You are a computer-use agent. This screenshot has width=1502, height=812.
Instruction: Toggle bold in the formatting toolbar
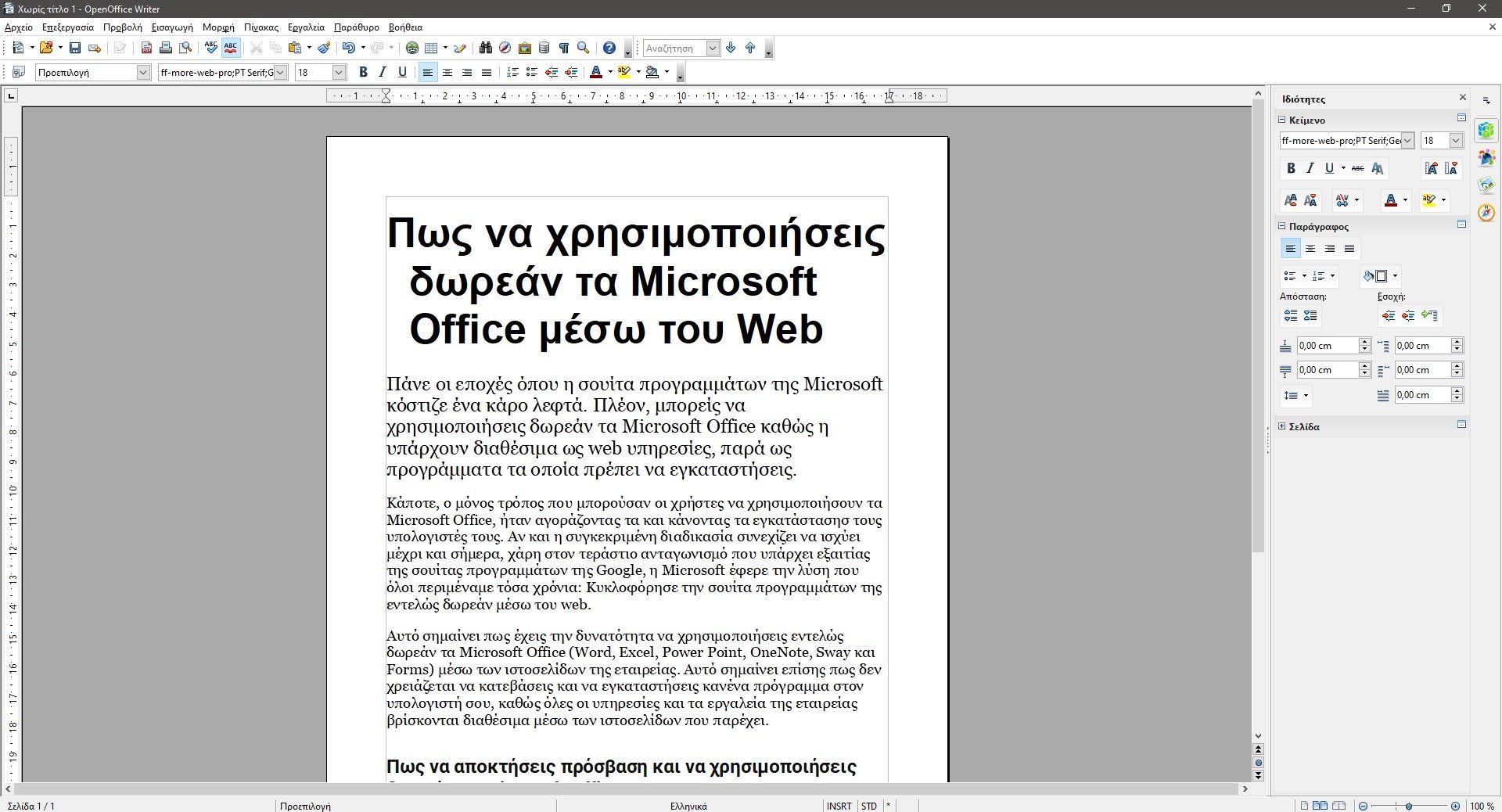[363, 72]
